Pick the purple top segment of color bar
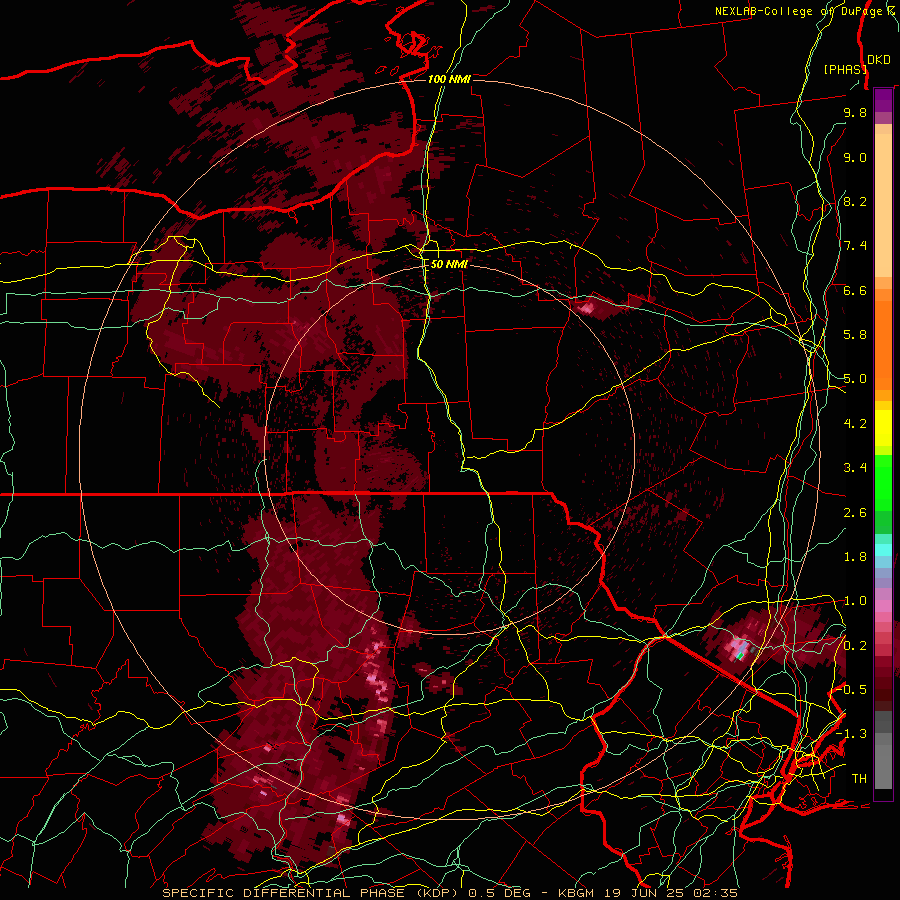The image size is (900, 900). 883,100
